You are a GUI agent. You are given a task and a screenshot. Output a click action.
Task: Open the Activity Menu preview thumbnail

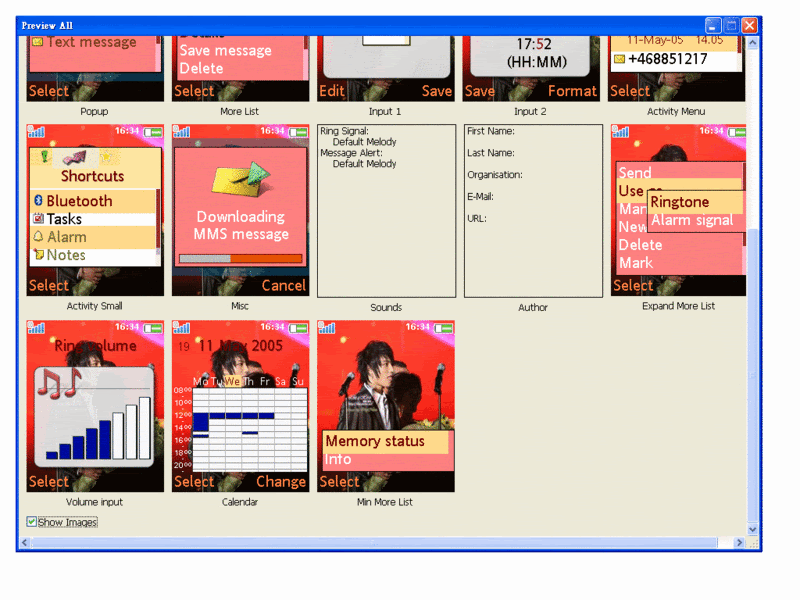[676, 68]
